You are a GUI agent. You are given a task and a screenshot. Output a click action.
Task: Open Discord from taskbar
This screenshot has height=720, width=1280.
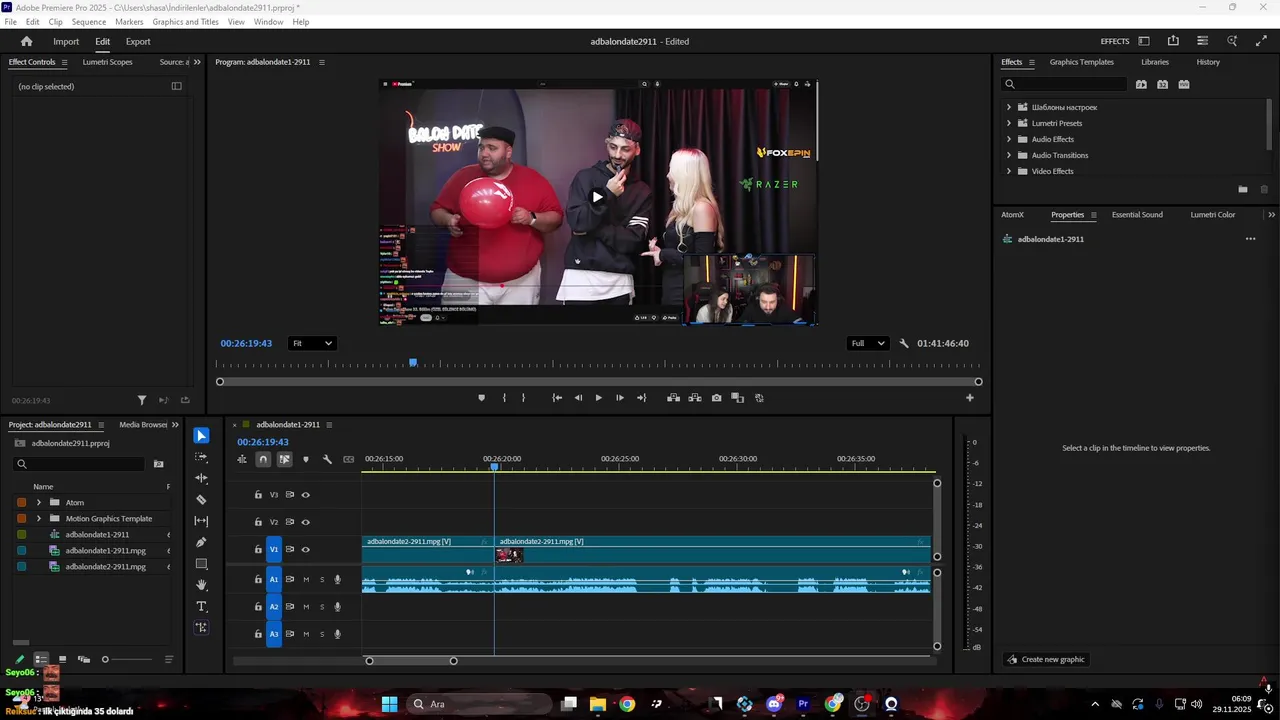tap(774, 704)
